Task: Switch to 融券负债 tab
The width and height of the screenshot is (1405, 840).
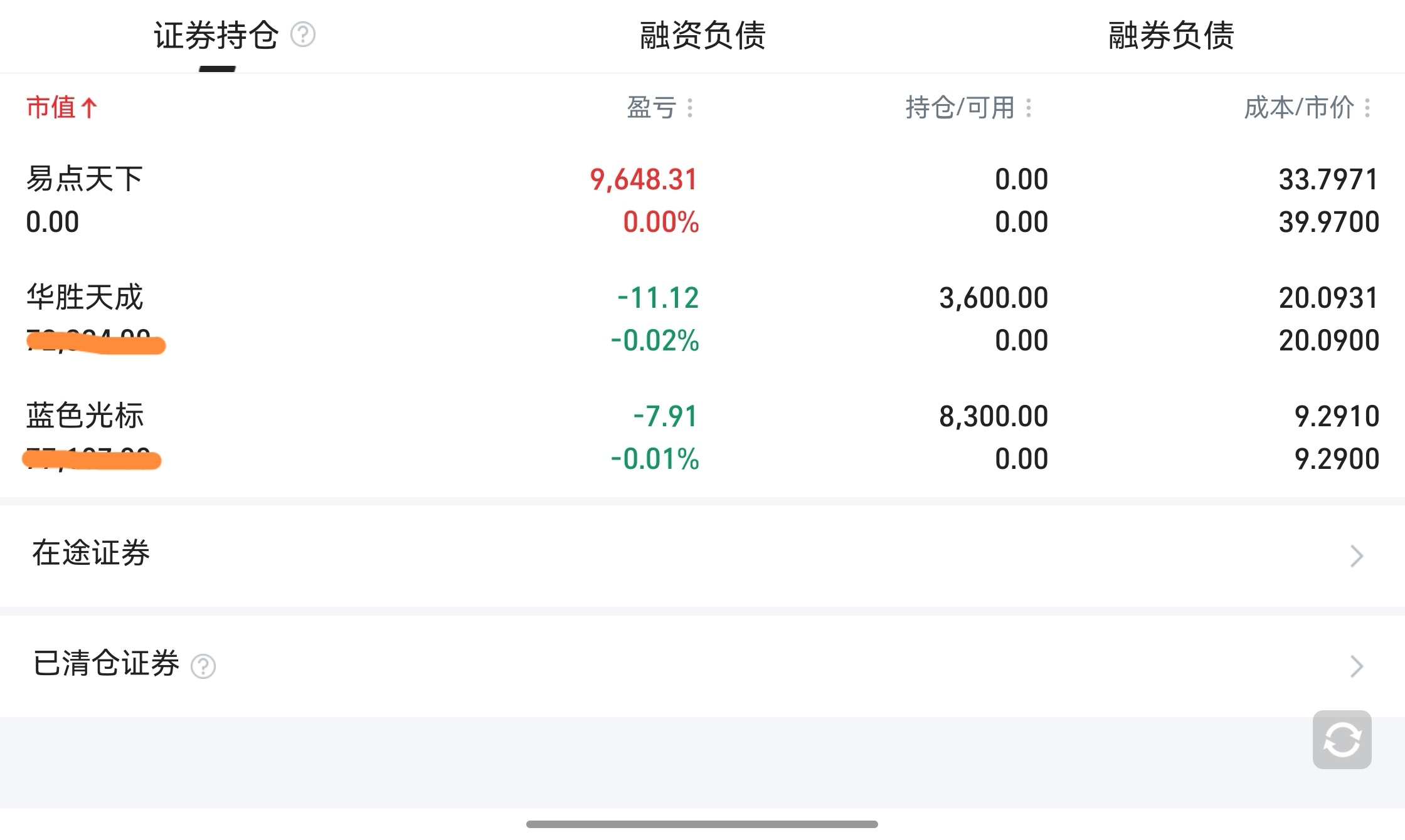Action: [x=1171, y=35]
